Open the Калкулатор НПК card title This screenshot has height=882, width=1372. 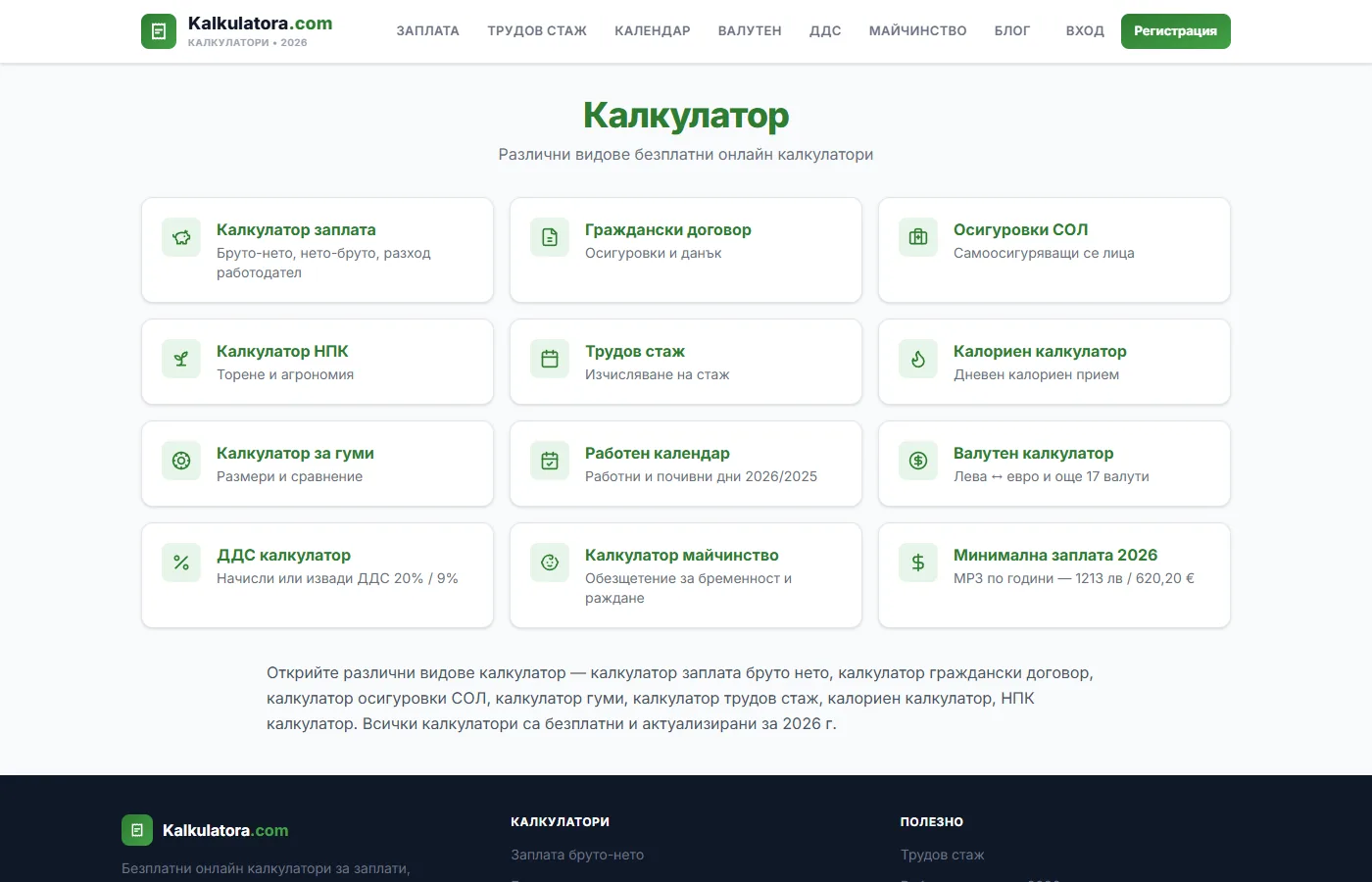click(282, 351)
